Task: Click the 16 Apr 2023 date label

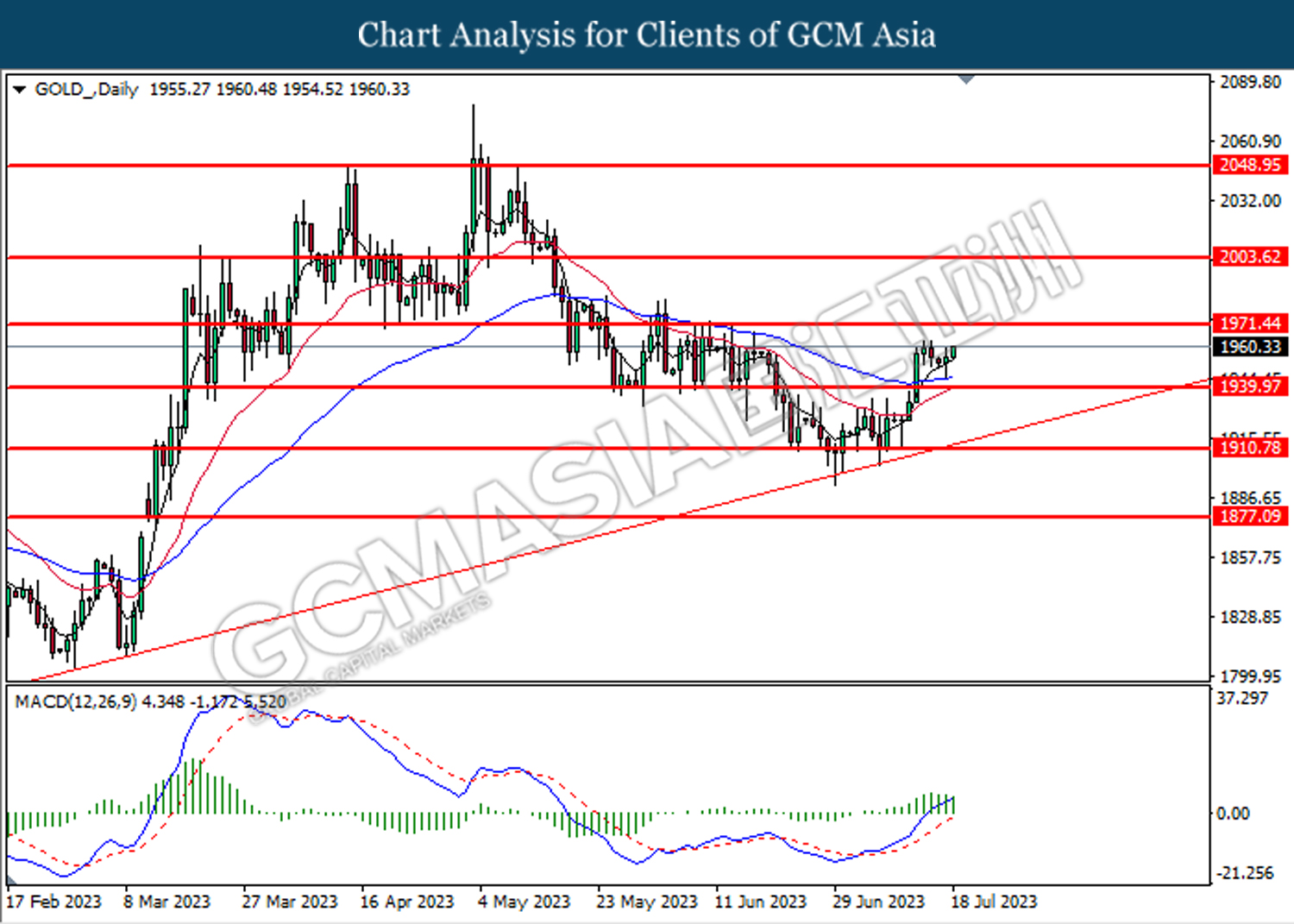Action: point(406,902)
